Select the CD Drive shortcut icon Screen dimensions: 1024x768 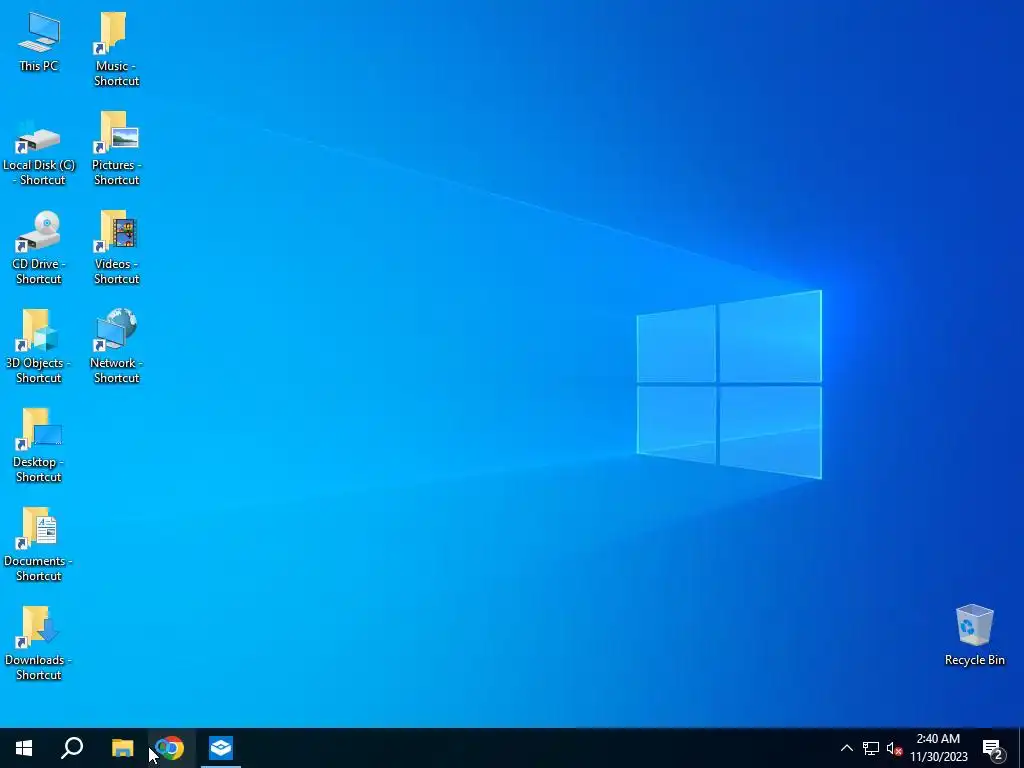39,248
